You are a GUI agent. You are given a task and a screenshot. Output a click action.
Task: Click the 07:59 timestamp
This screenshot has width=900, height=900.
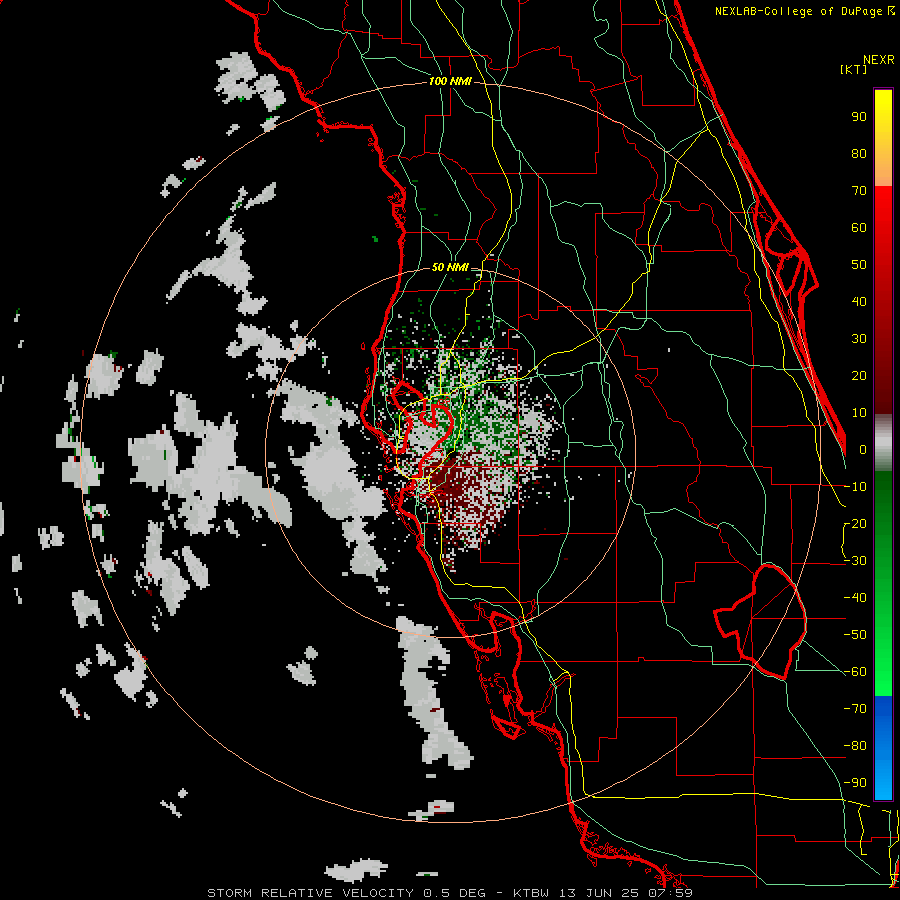pos(668,893)
